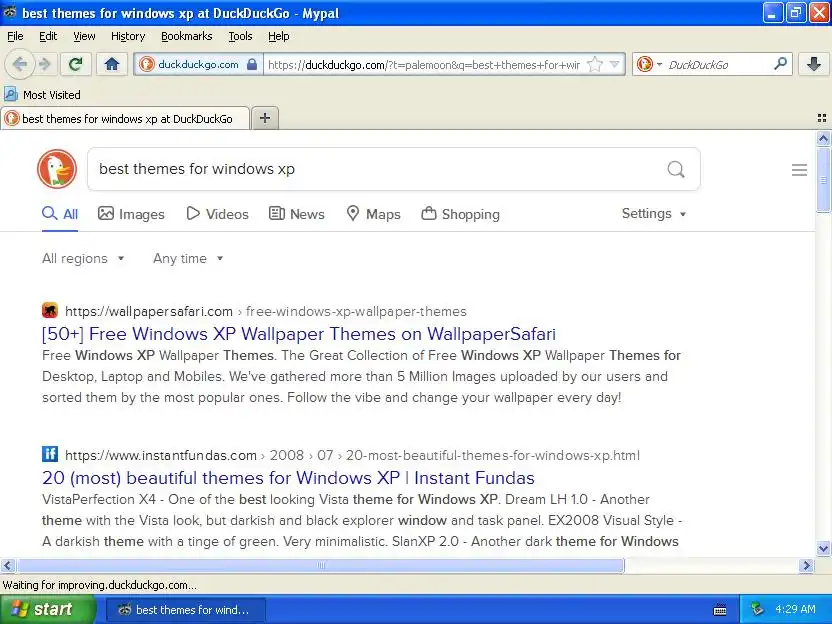This screenshot has height=624, width=832.
Task: Submit search with magnifier in search box
Action: coord(675,169)
